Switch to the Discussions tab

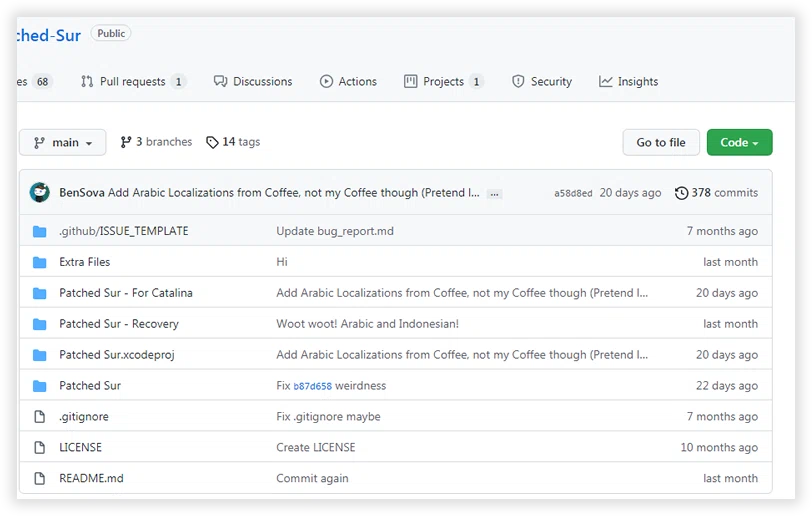[x=253, y=81]
